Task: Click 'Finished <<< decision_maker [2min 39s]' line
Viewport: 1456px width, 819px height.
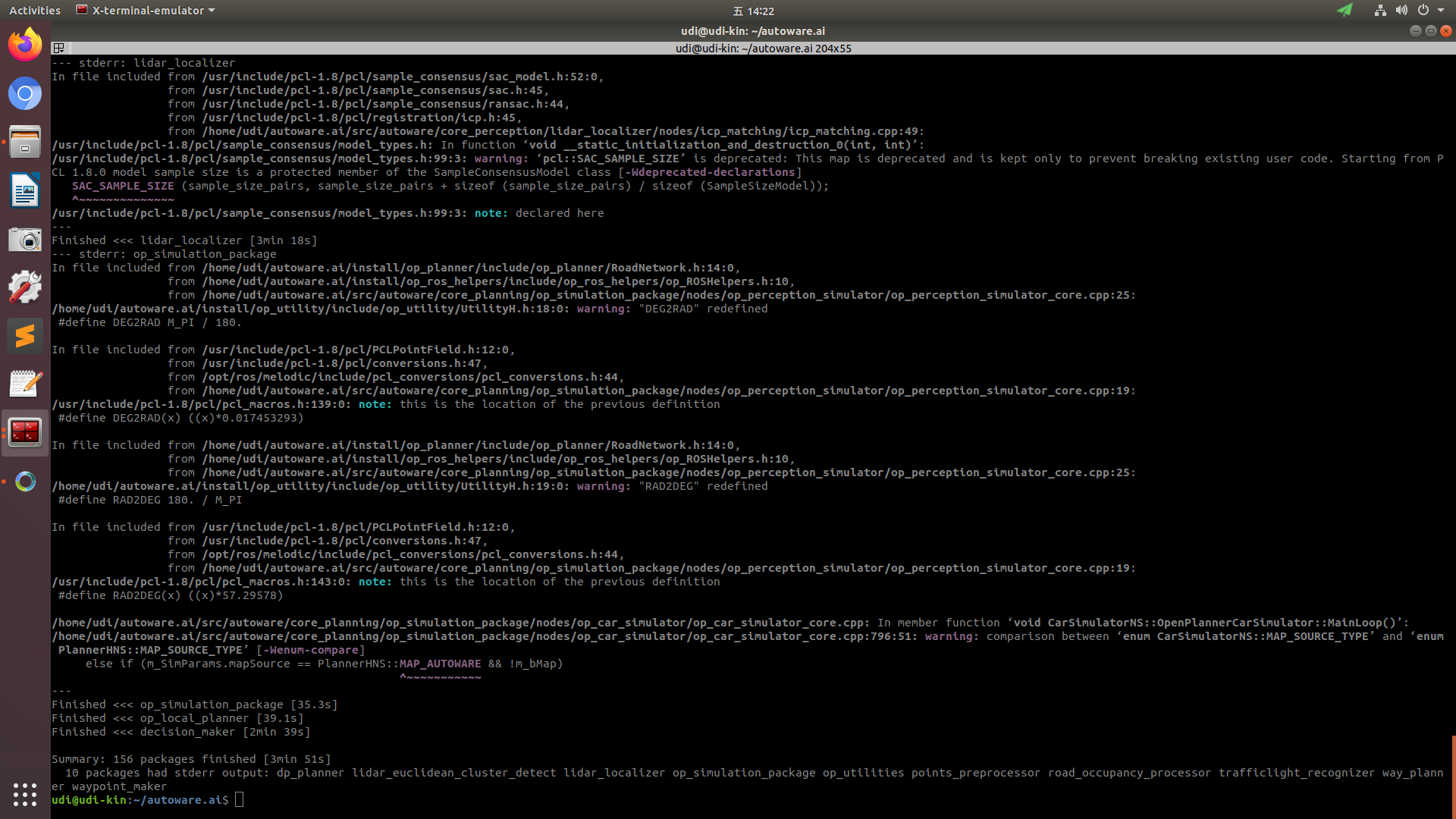Action: (181, 732)
